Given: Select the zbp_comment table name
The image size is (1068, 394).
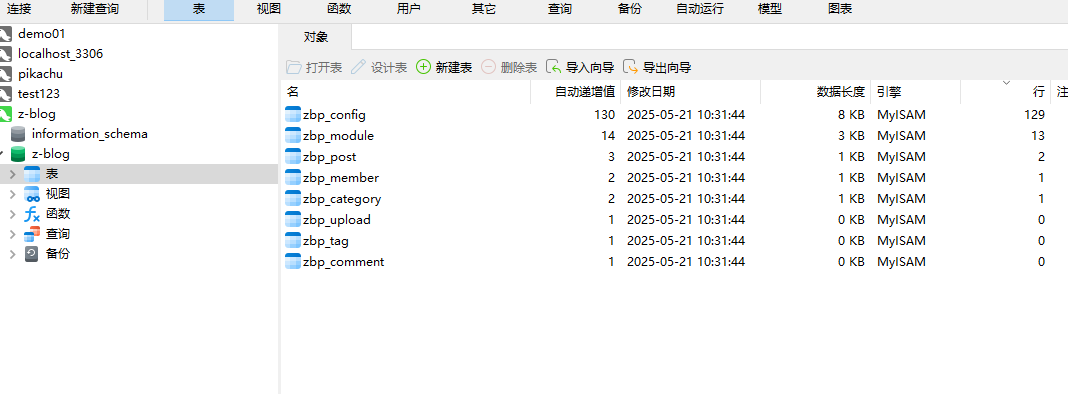Looking at the screenshot, I should (x=344, y=262).
